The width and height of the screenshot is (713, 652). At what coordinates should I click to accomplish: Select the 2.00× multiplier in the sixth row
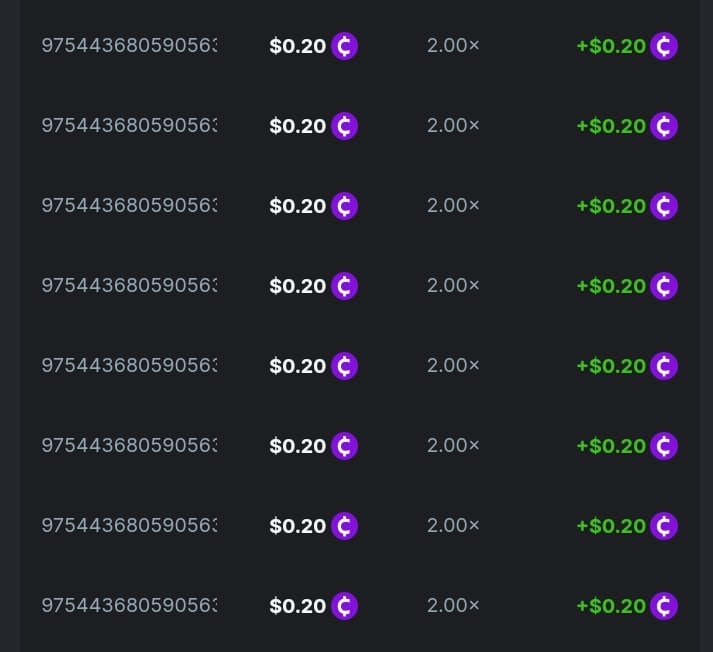pos(453,446)
